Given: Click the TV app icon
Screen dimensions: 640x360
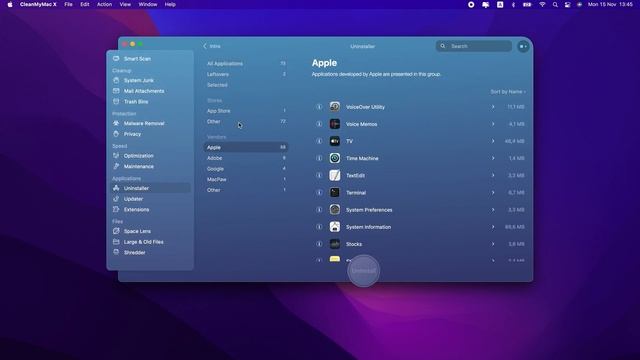Looking at the screenshot, I should tap(335, 141).
